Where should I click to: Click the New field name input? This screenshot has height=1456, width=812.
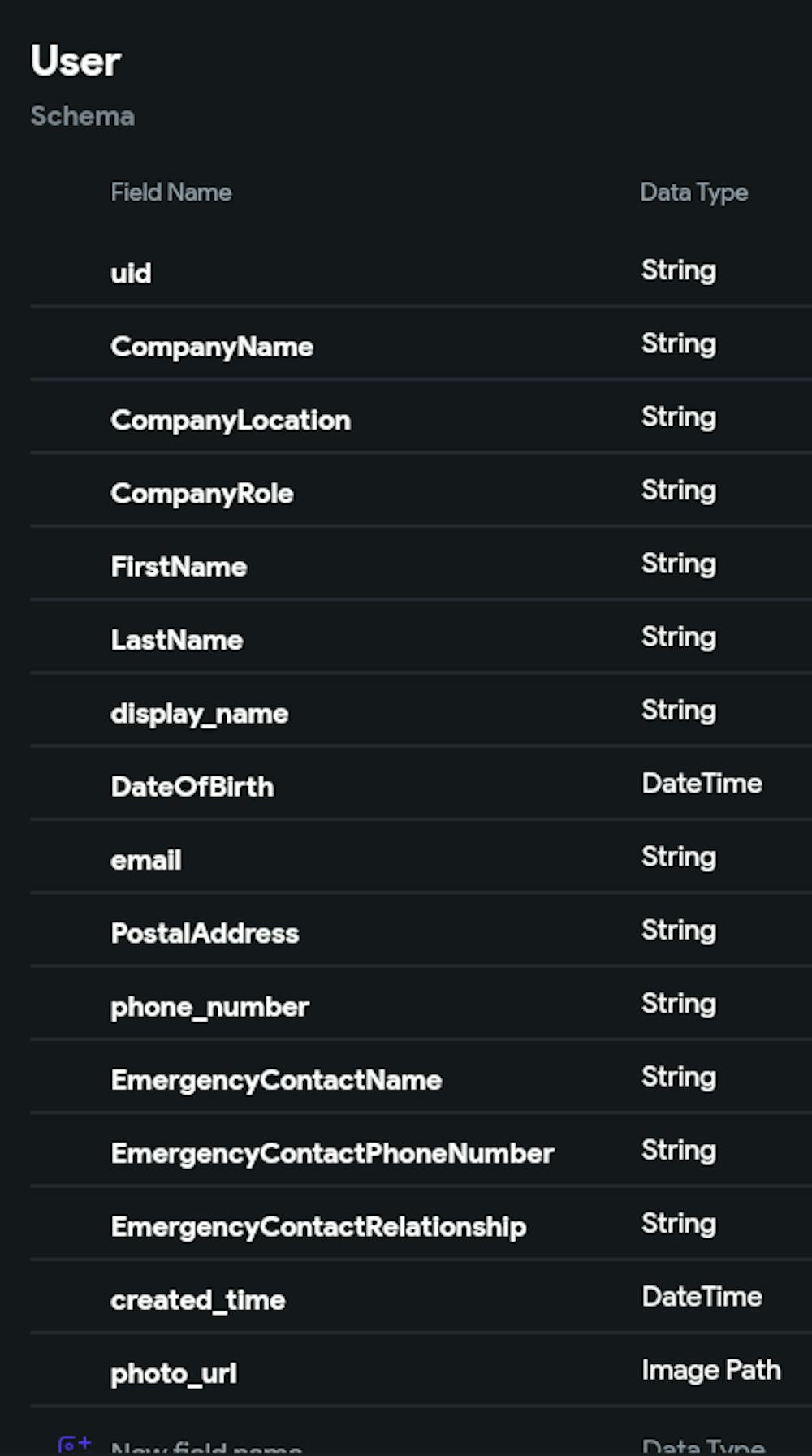pyautogui.click(x=206, y=1448)
